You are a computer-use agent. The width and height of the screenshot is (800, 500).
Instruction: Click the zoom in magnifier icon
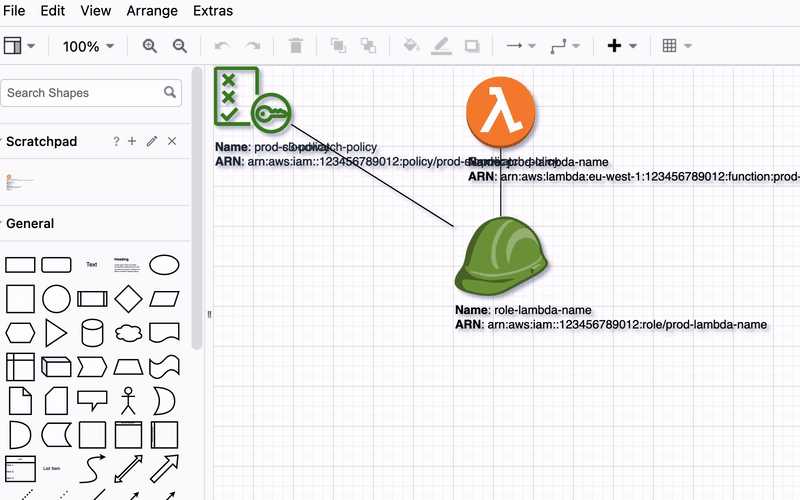pos(149,46)
